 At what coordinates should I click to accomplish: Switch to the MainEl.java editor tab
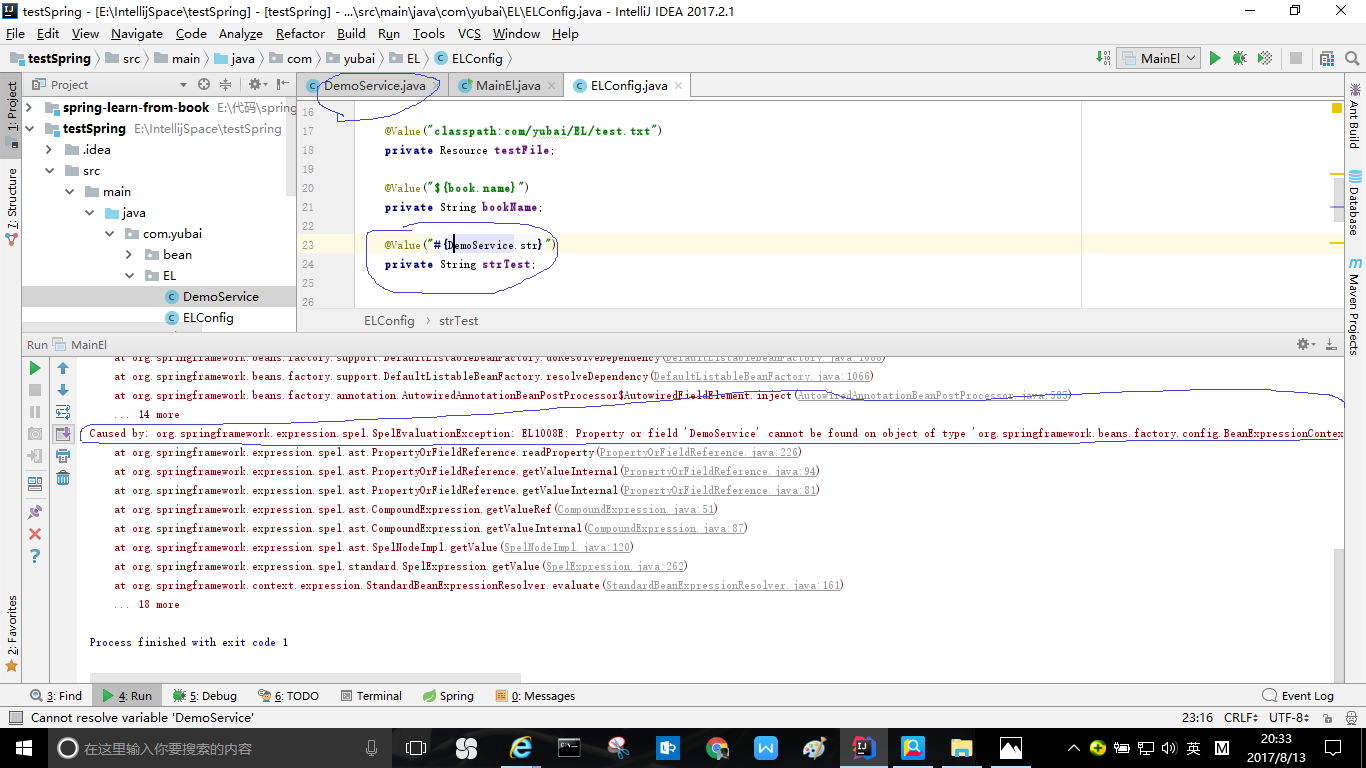coord(507,86)
